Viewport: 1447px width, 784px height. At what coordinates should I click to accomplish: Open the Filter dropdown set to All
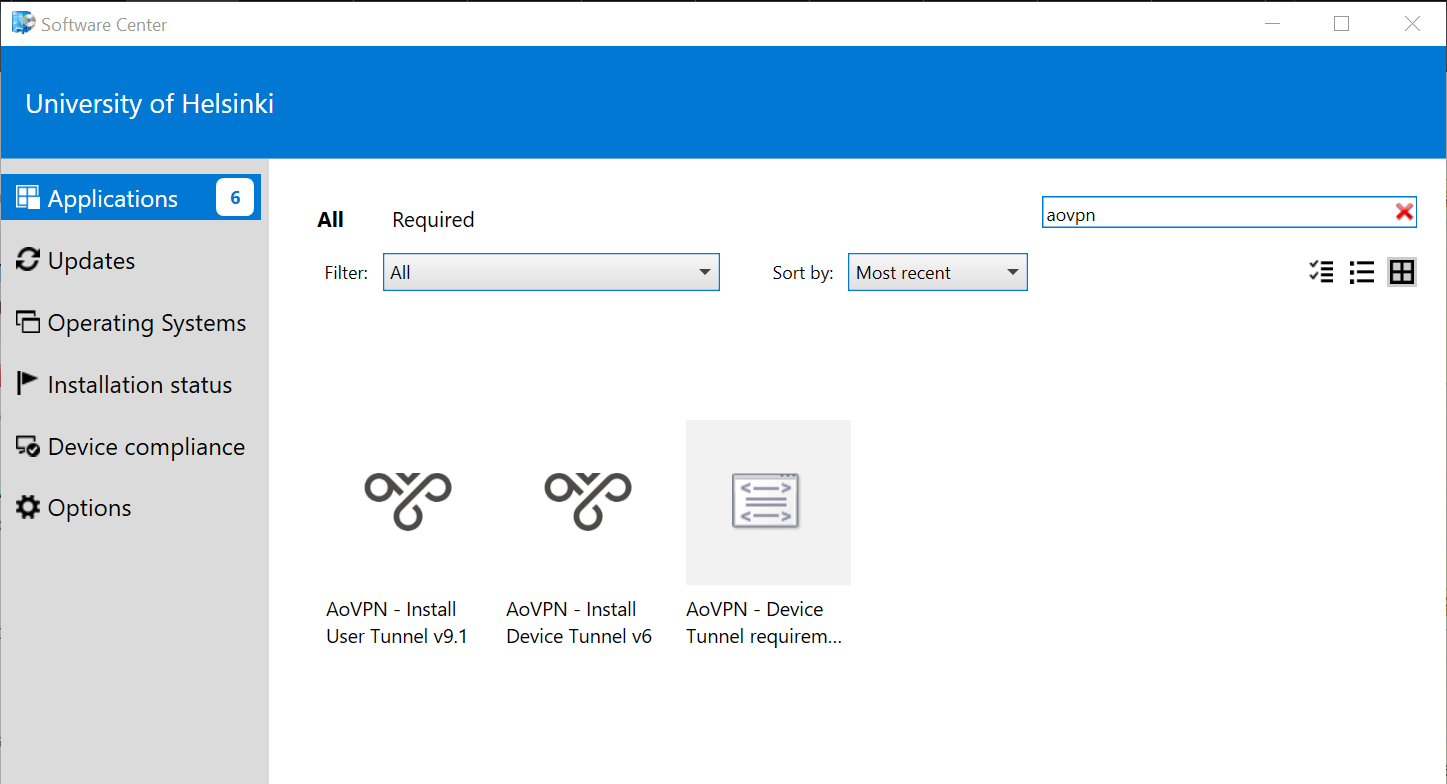tap(551, 272)
